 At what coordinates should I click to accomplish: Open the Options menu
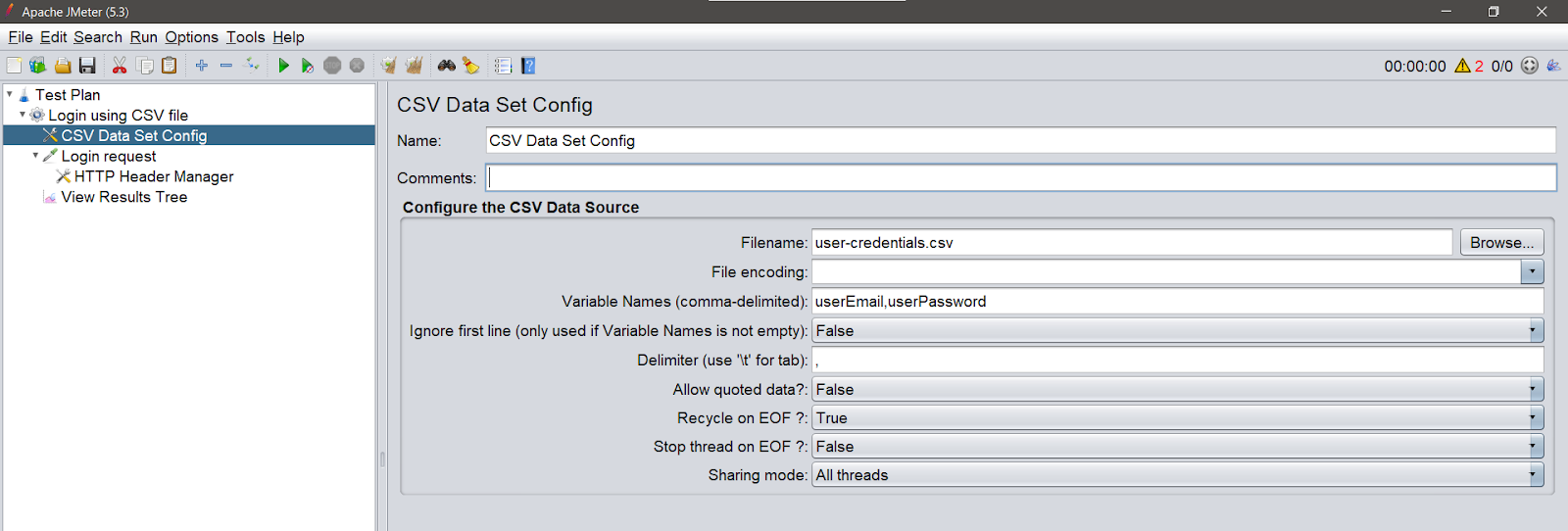tap(191, 37)
